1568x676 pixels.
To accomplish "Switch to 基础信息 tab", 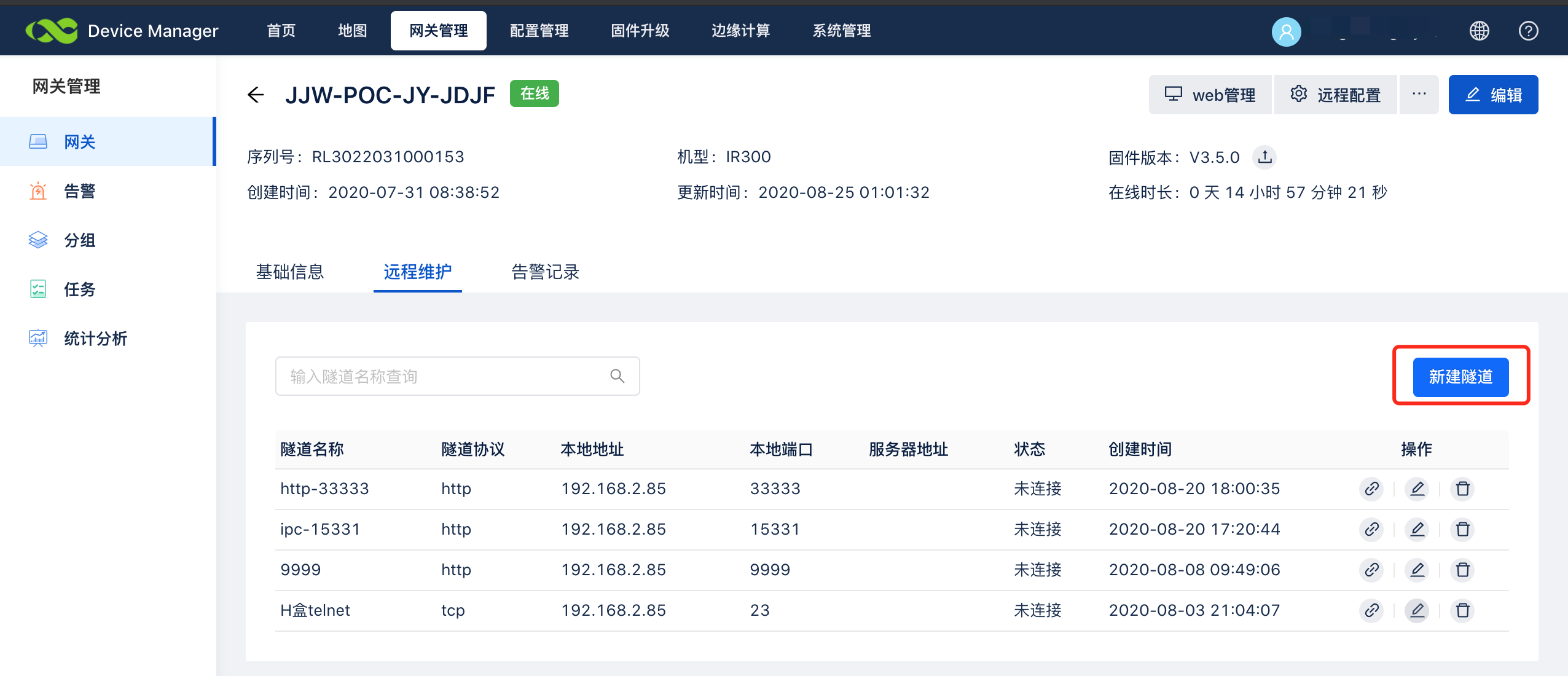I will 290,272.
